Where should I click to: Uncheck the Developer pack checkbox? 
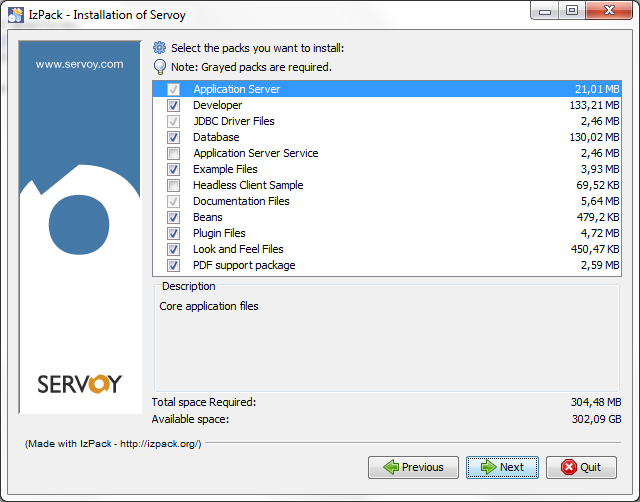173,105
